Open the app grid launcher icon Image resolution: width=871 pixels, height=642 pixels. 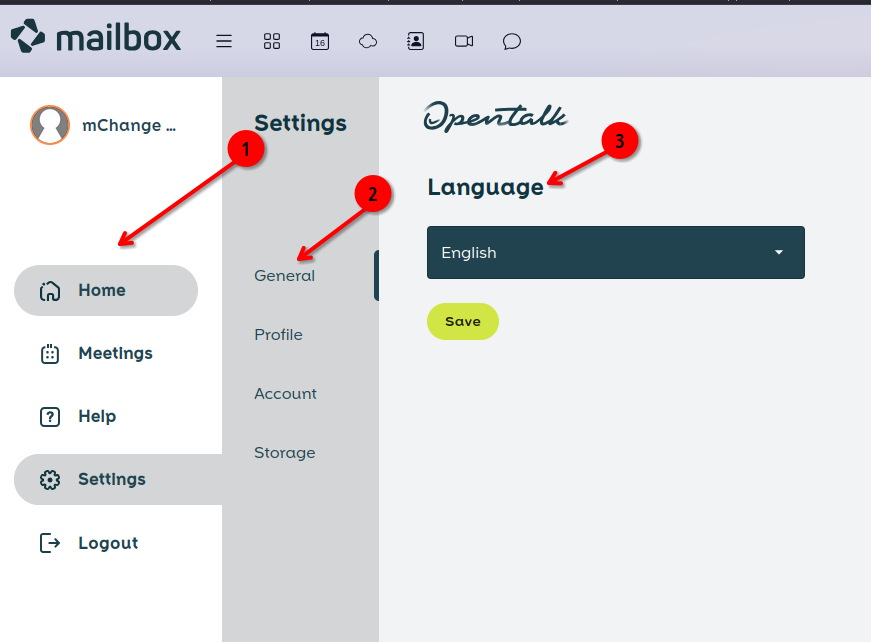pos(272,41)
